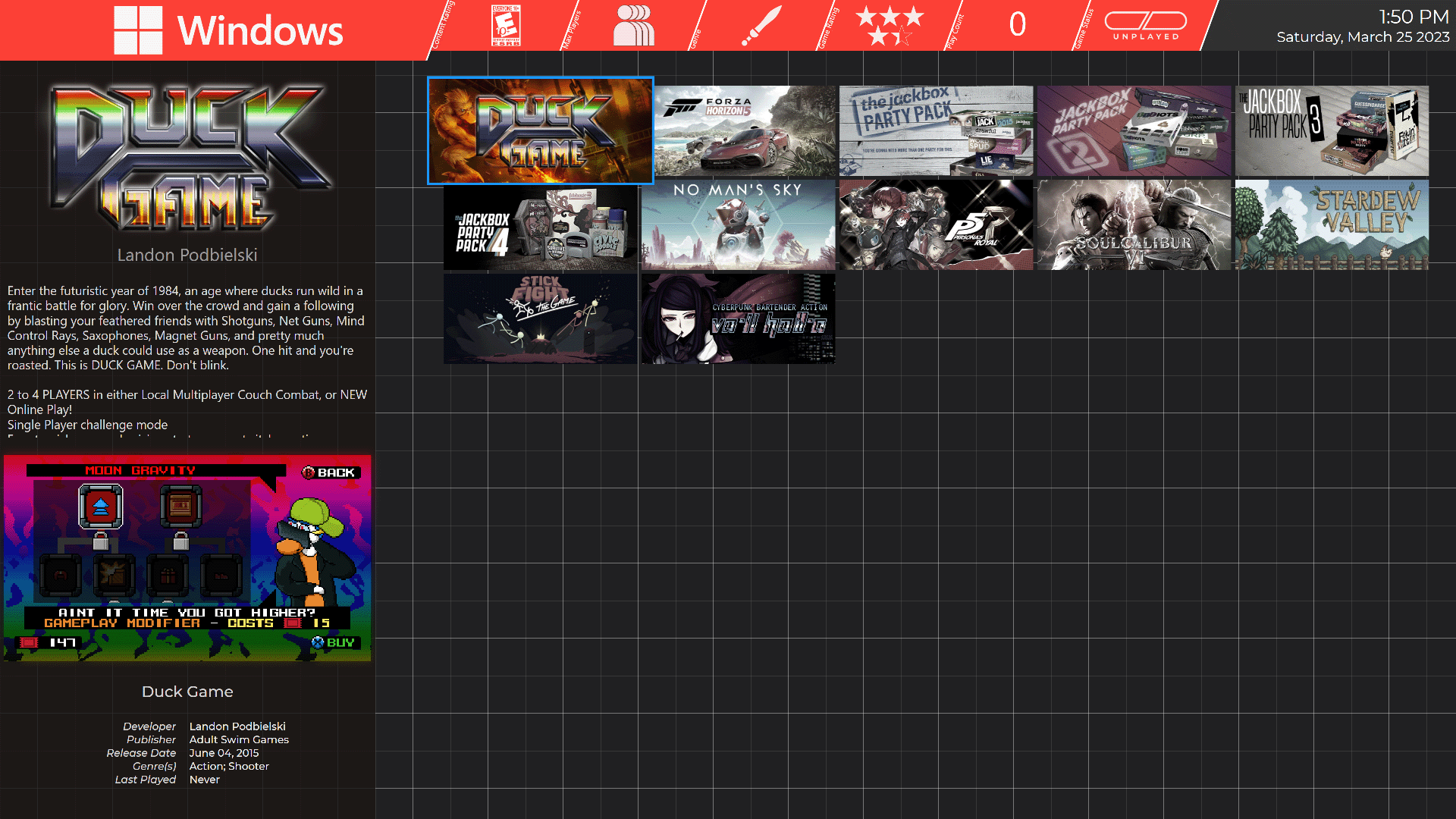Select the Stick Fight The Game cover

tap(541, 318)
